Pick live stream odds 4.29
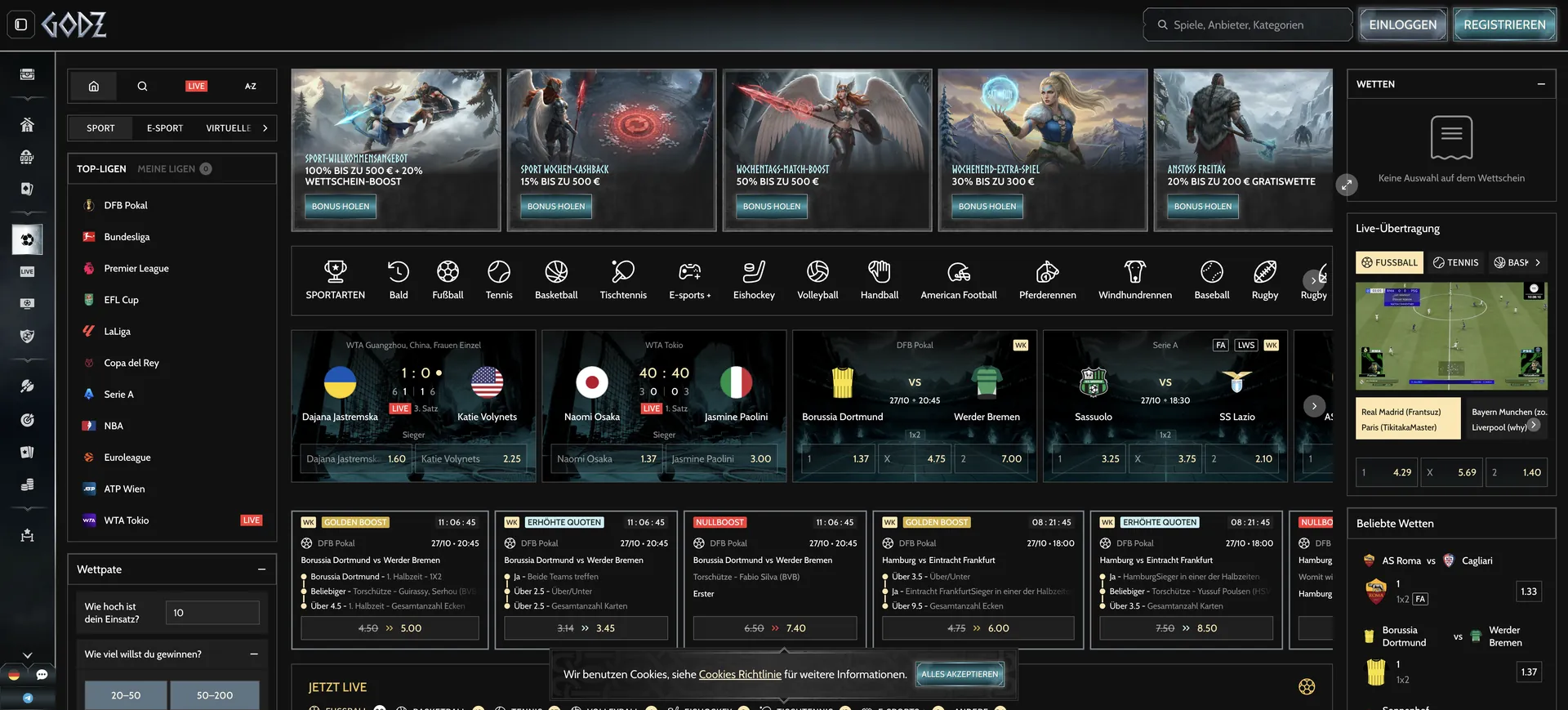The image size is (1568, 710). click(1387, 472)
